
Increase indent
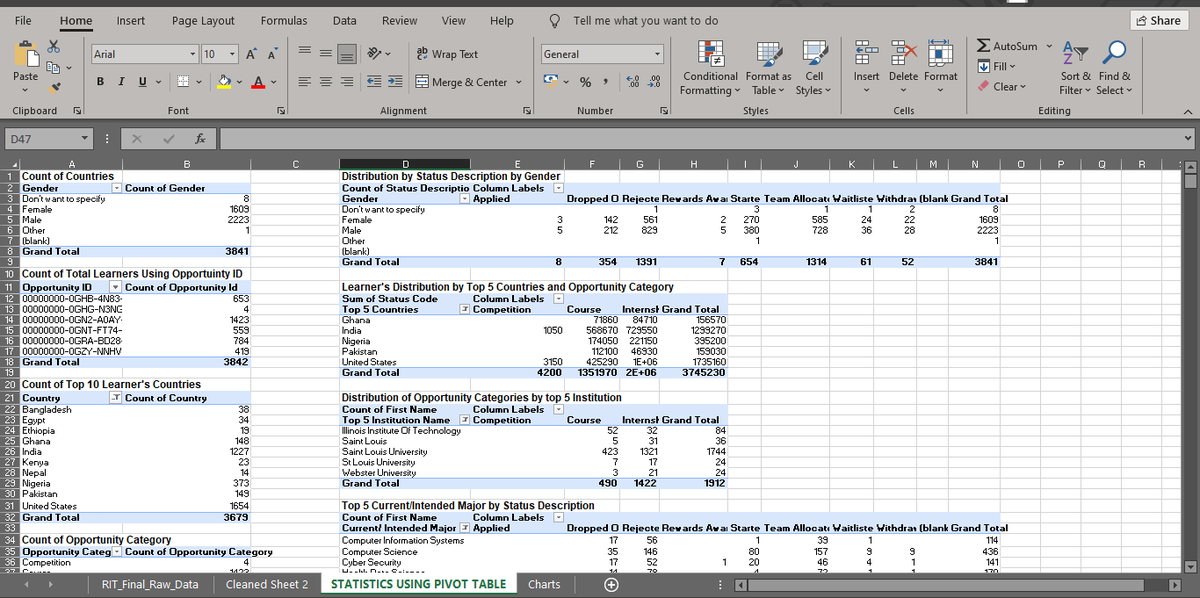tap(394, 82)
